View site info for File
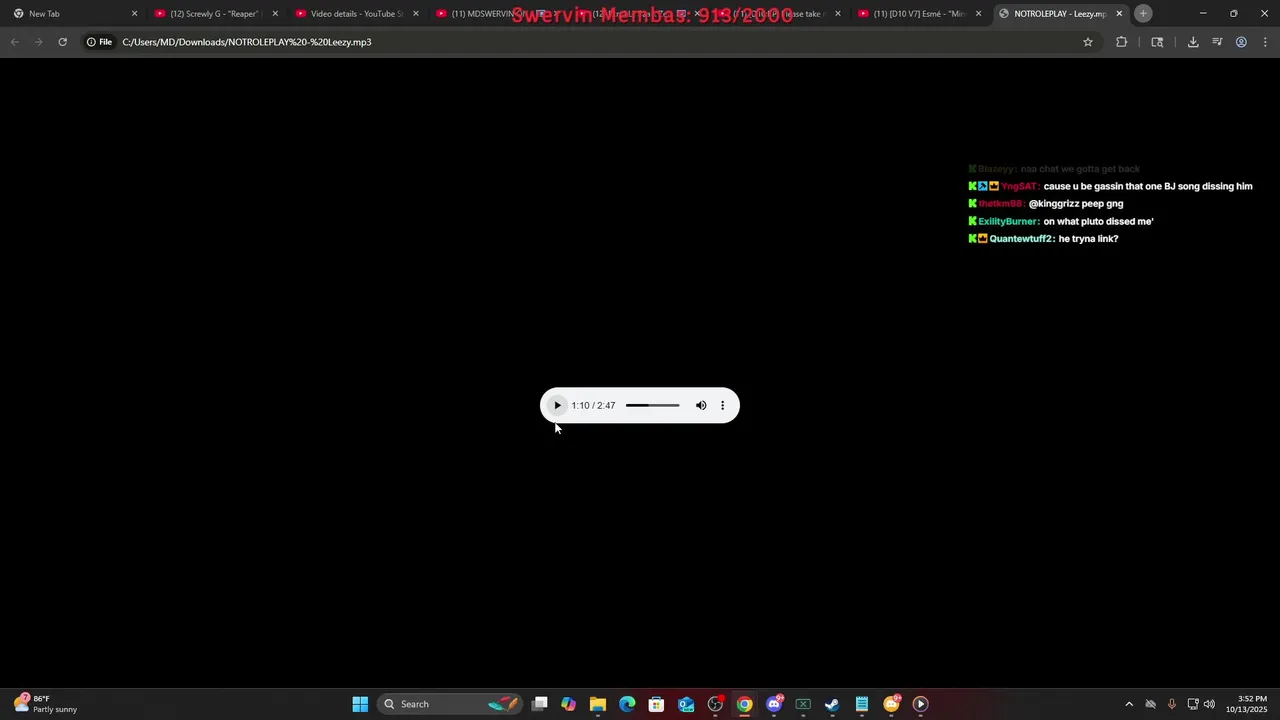The width and height of the screenshot is (1280, 720). click(x=99, y=42)
